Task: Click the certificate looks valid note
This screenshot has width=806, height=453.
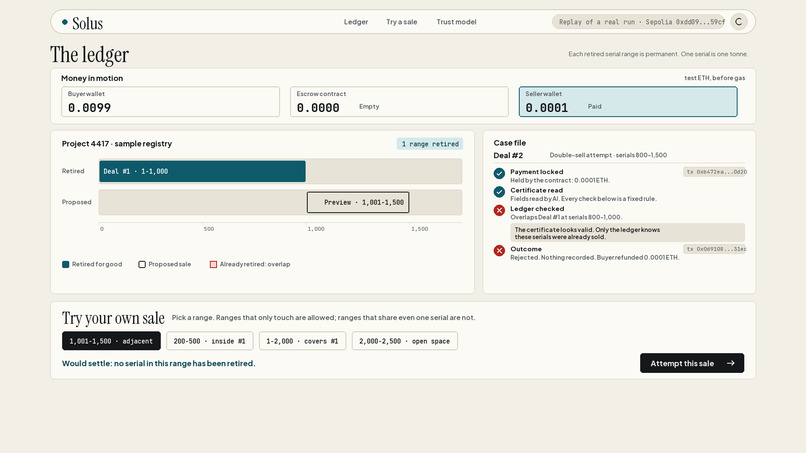Action: (627, 233)
